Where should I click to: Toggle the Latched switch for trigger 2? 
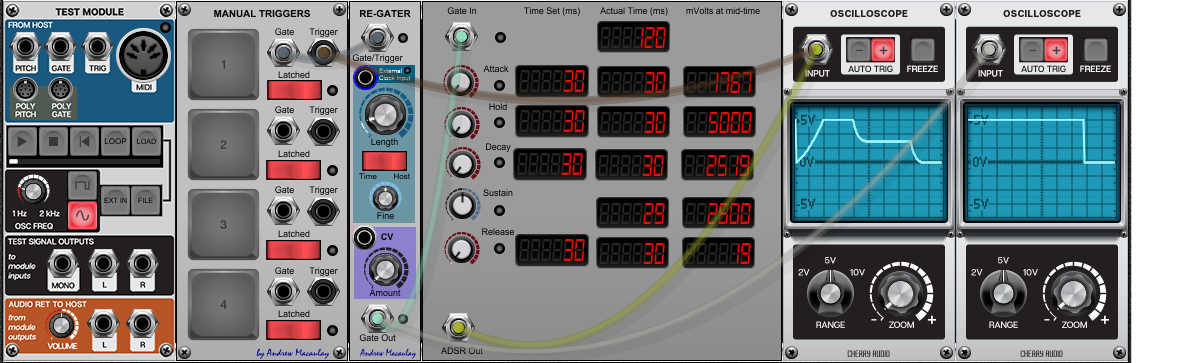[x=294, y=170]
